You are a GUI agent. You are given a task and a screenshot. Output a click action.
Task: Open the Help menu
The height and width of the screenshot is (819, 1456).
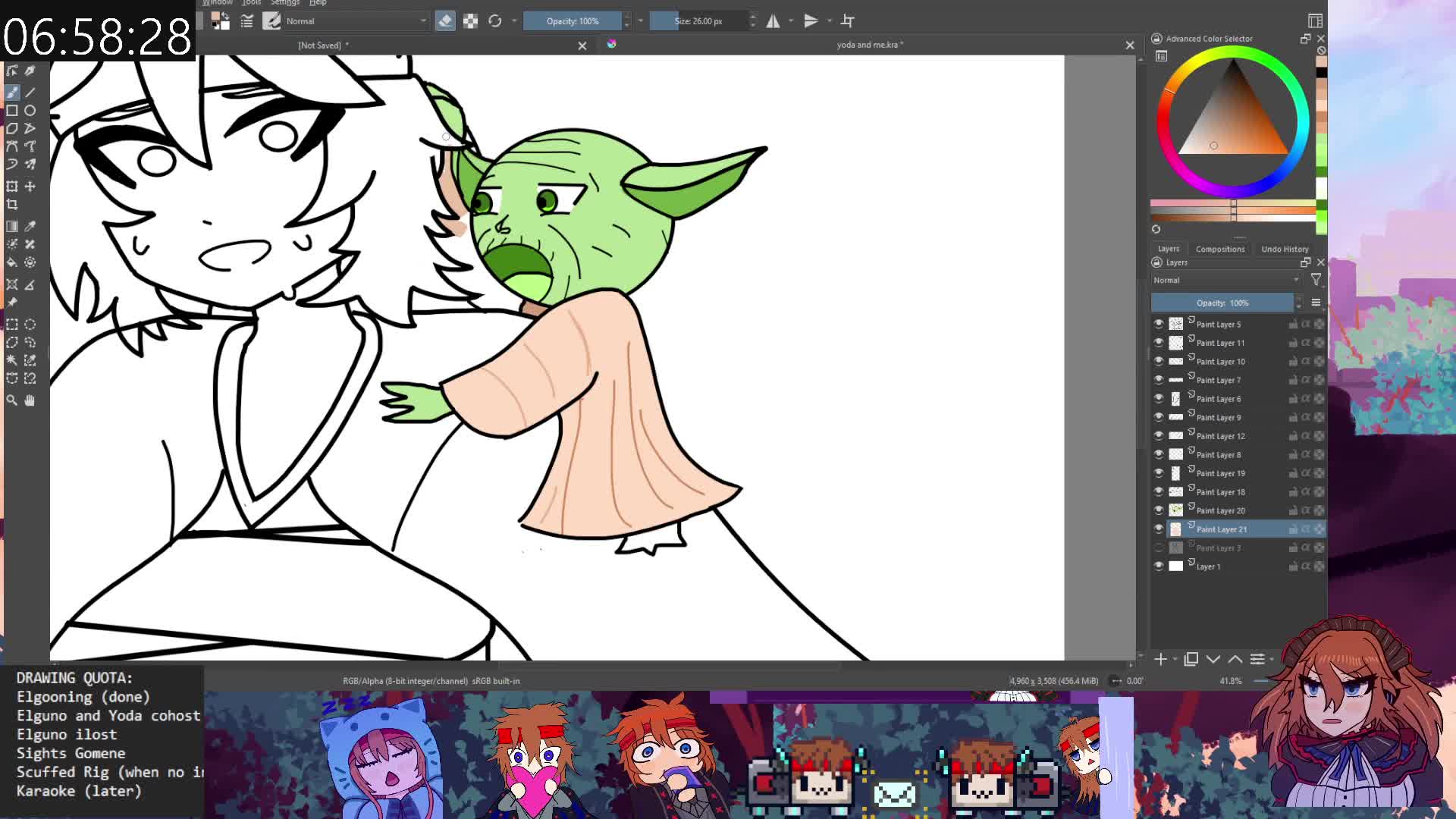(x=318, y=3)
